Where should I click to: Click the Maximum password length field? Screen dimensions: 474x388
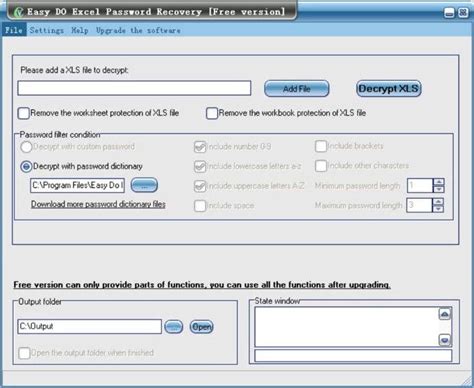[x=420, y=205]
